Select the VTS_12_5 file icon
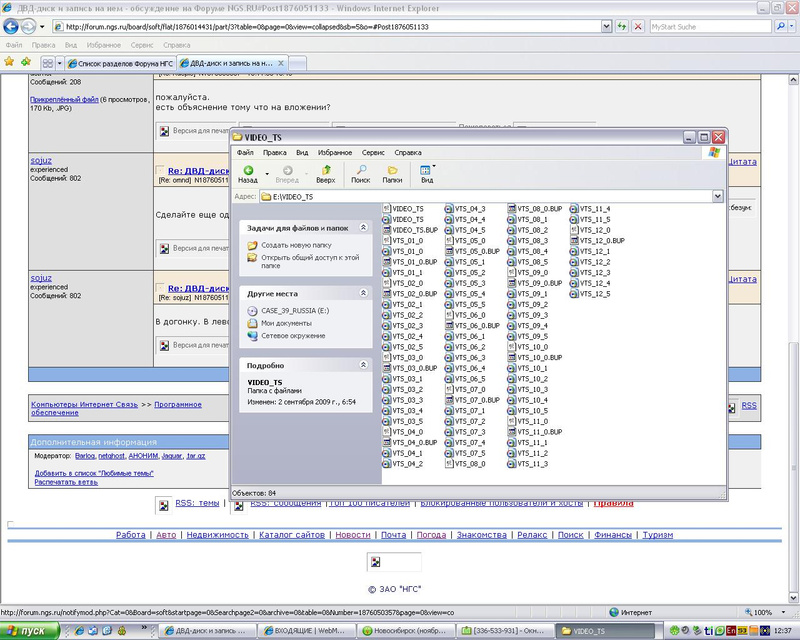 coord(576,294)
